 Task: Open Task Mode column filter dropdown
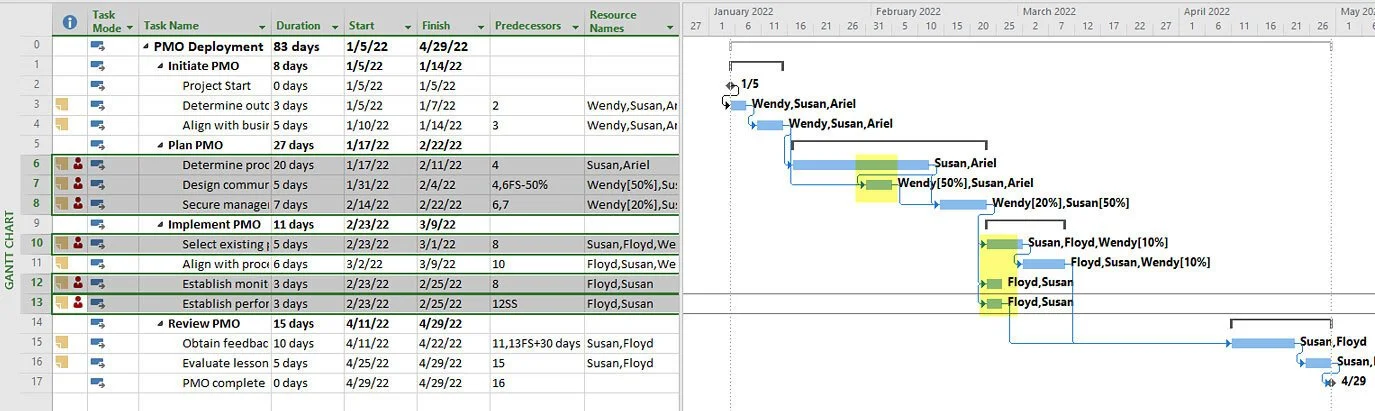(130, 28)
